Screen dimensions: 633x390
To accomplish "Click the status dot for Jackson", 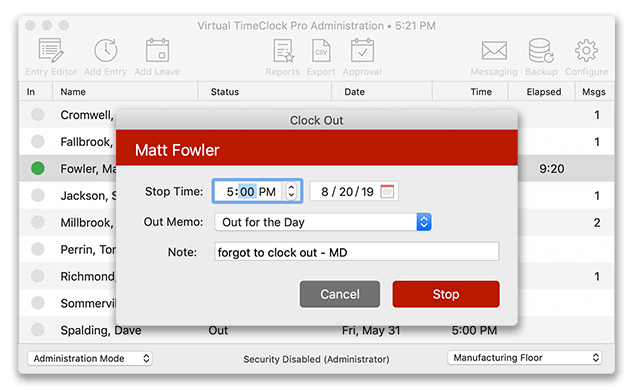I will point(38,195).
